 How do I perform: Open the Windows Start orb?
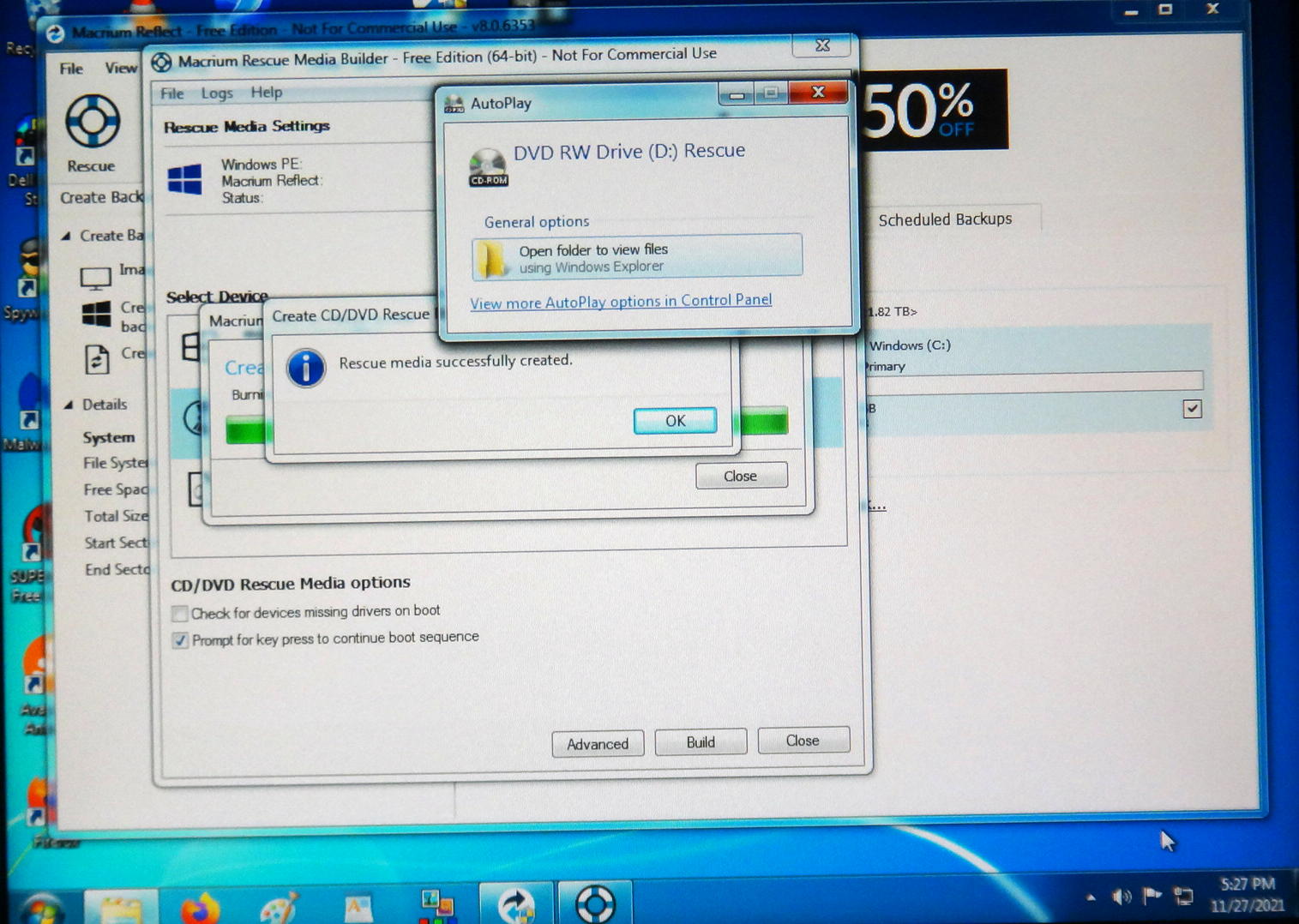[41, 909]
